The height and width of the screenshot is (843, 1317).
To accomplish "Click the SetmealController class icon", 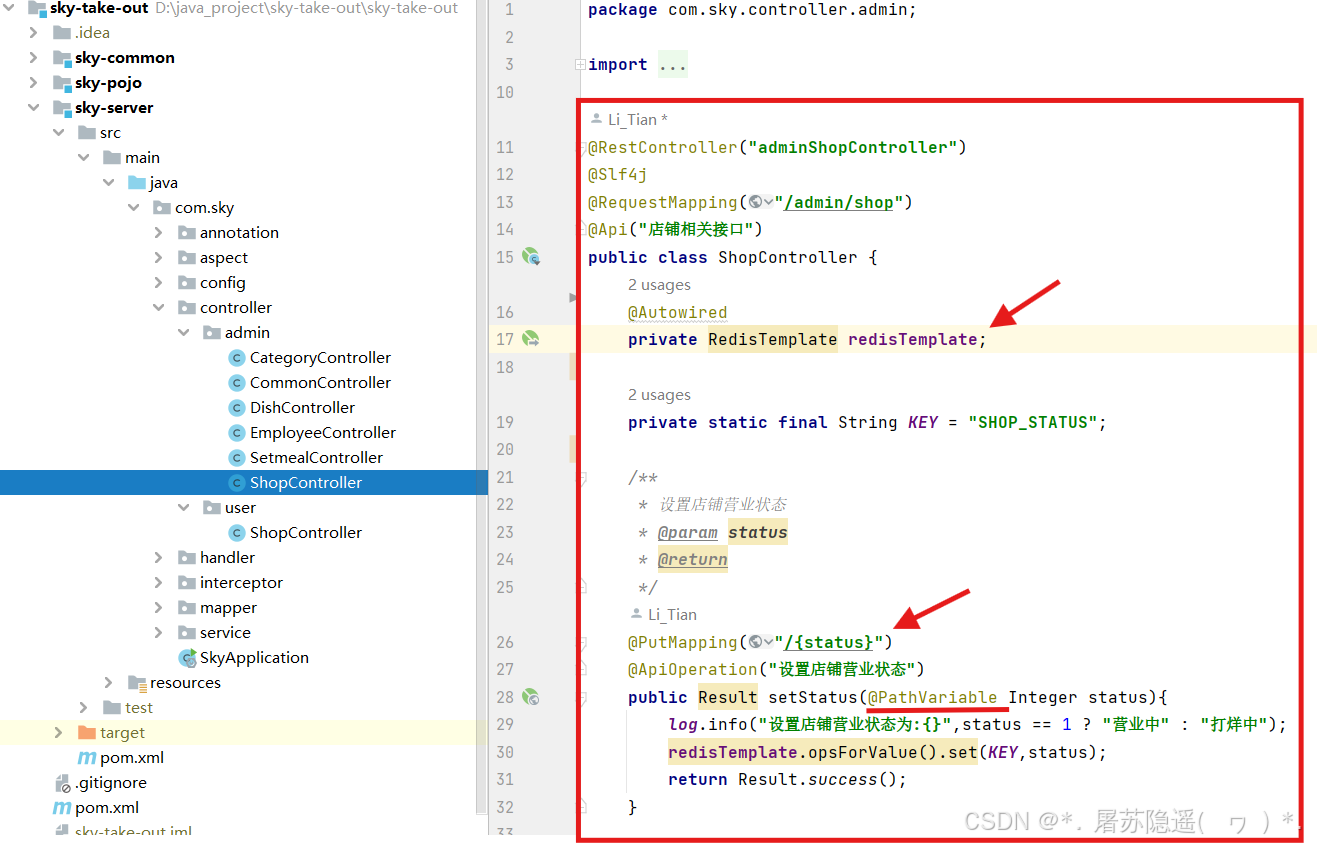I will 237,458.
